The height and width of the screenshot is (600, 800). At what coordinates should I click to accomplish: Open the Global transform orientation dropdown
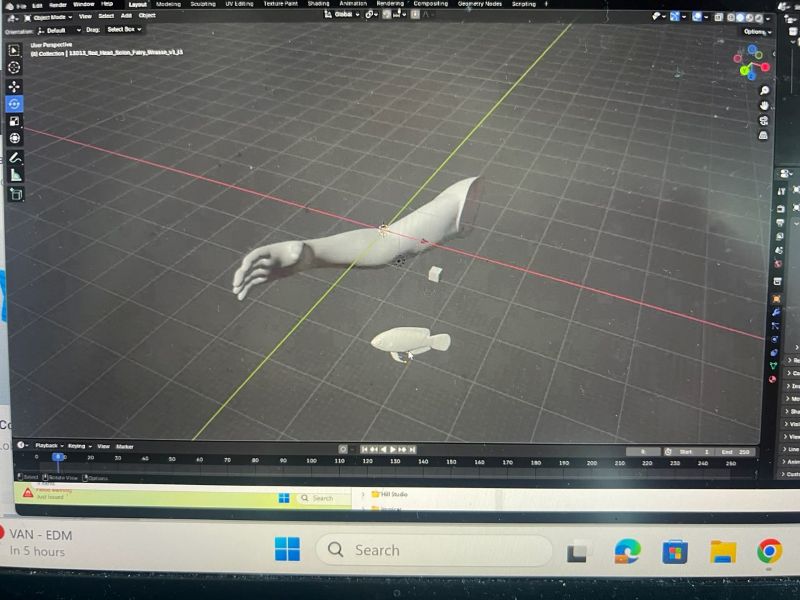[x=344, y=15]
